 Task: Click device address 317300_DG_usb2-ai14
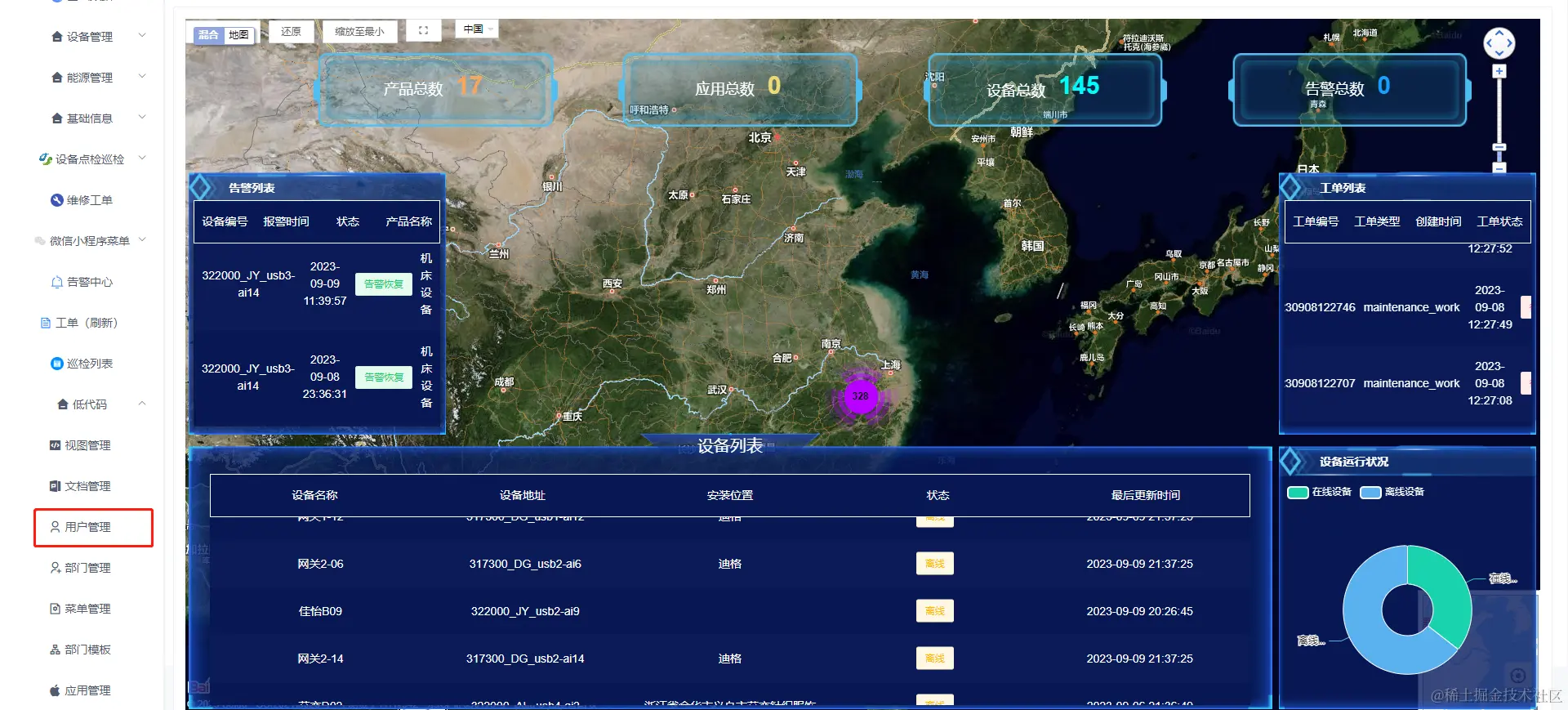click(x=525, y=659)
